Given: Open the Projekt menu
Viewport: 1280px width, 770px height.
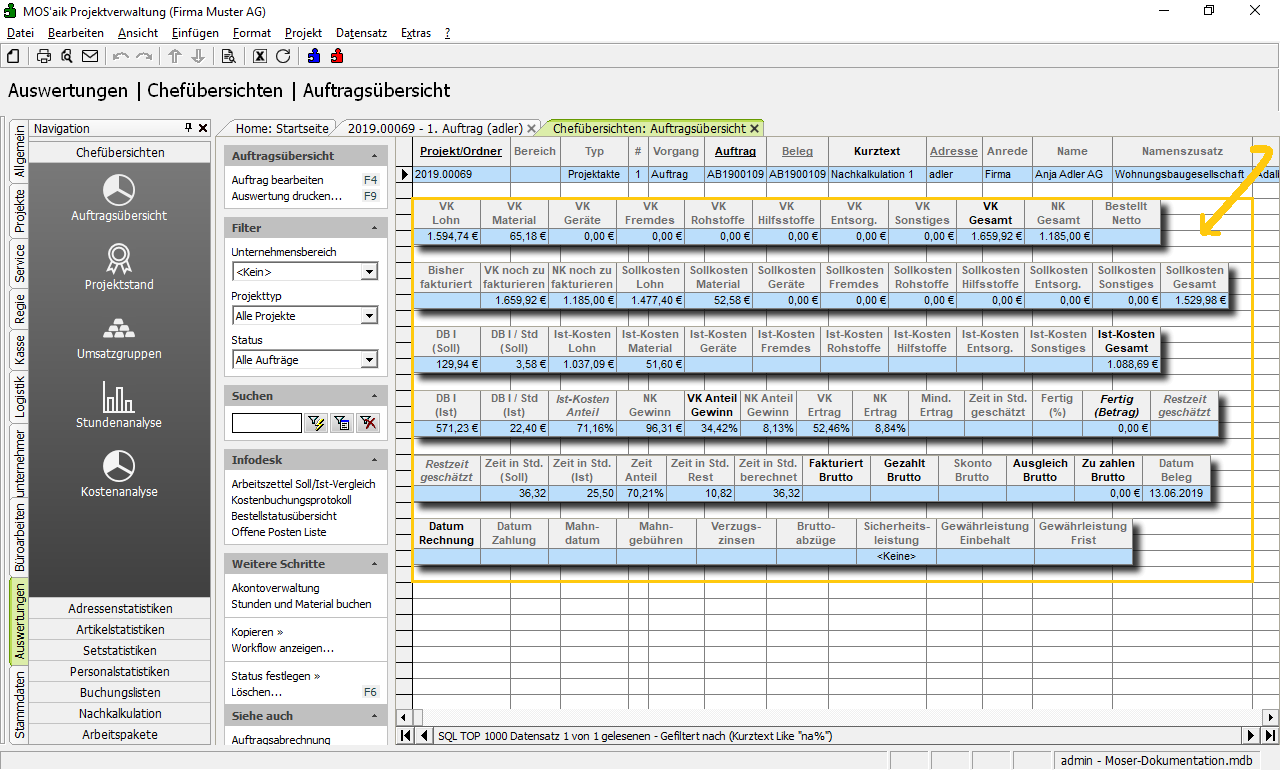Looking at the screenshot, I should pyautogui.click(x=303, y=33).
